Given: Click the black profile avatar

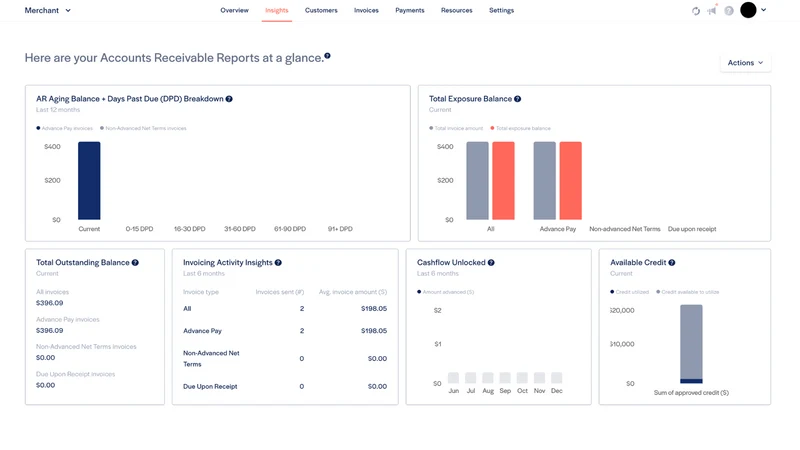Looking at the screenshot, I should pos(748,10).
